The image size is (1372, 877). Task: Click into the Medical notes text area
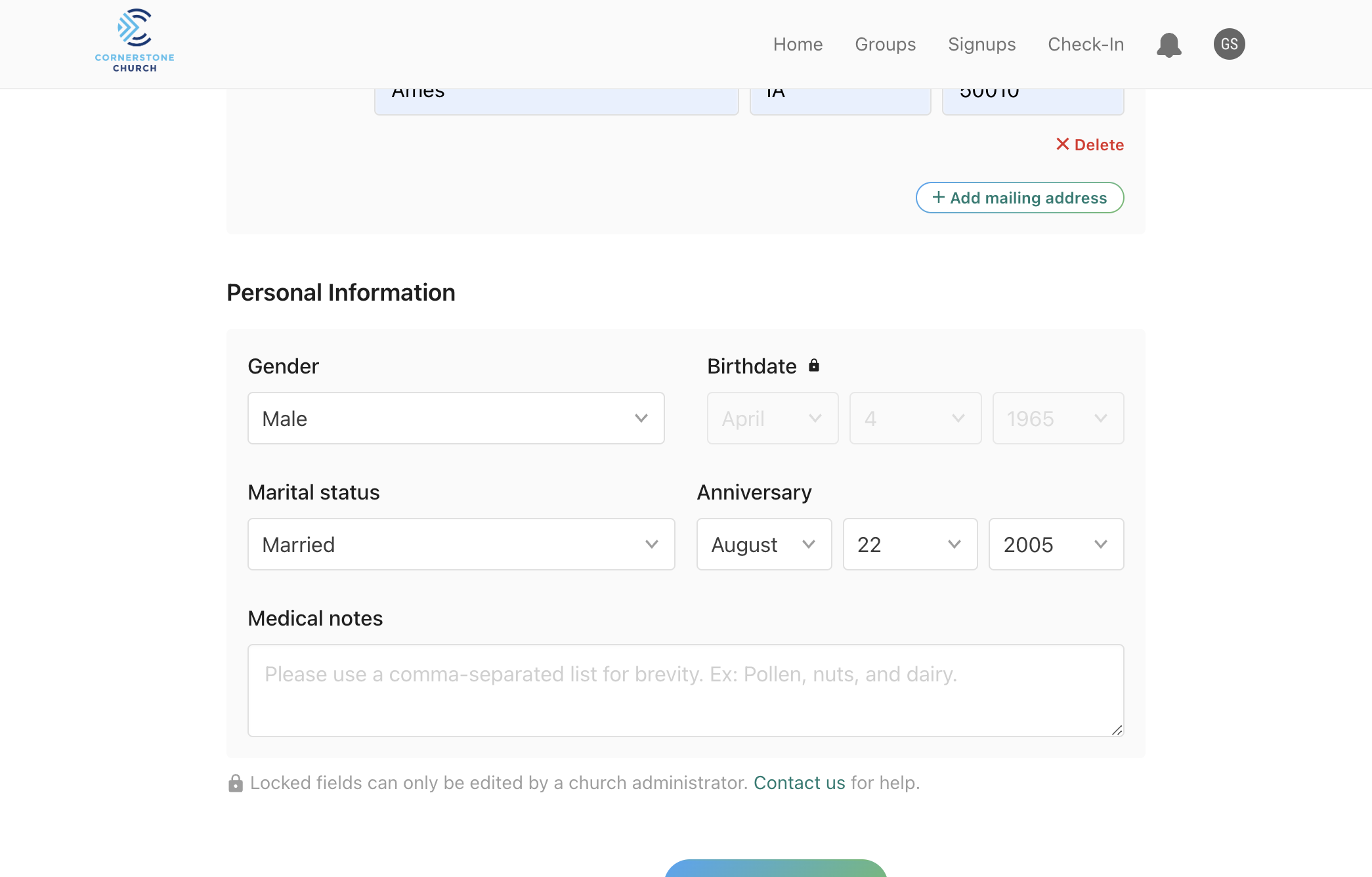(685, 691)
